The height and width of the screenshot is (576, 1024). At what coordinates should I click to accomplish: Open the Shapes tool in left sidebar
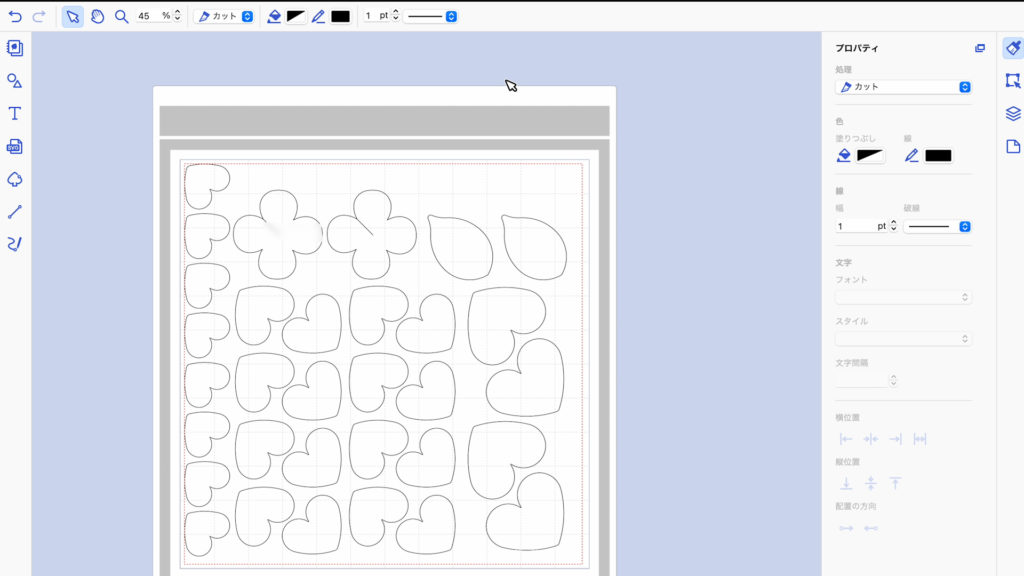click(x=14, y=80)
